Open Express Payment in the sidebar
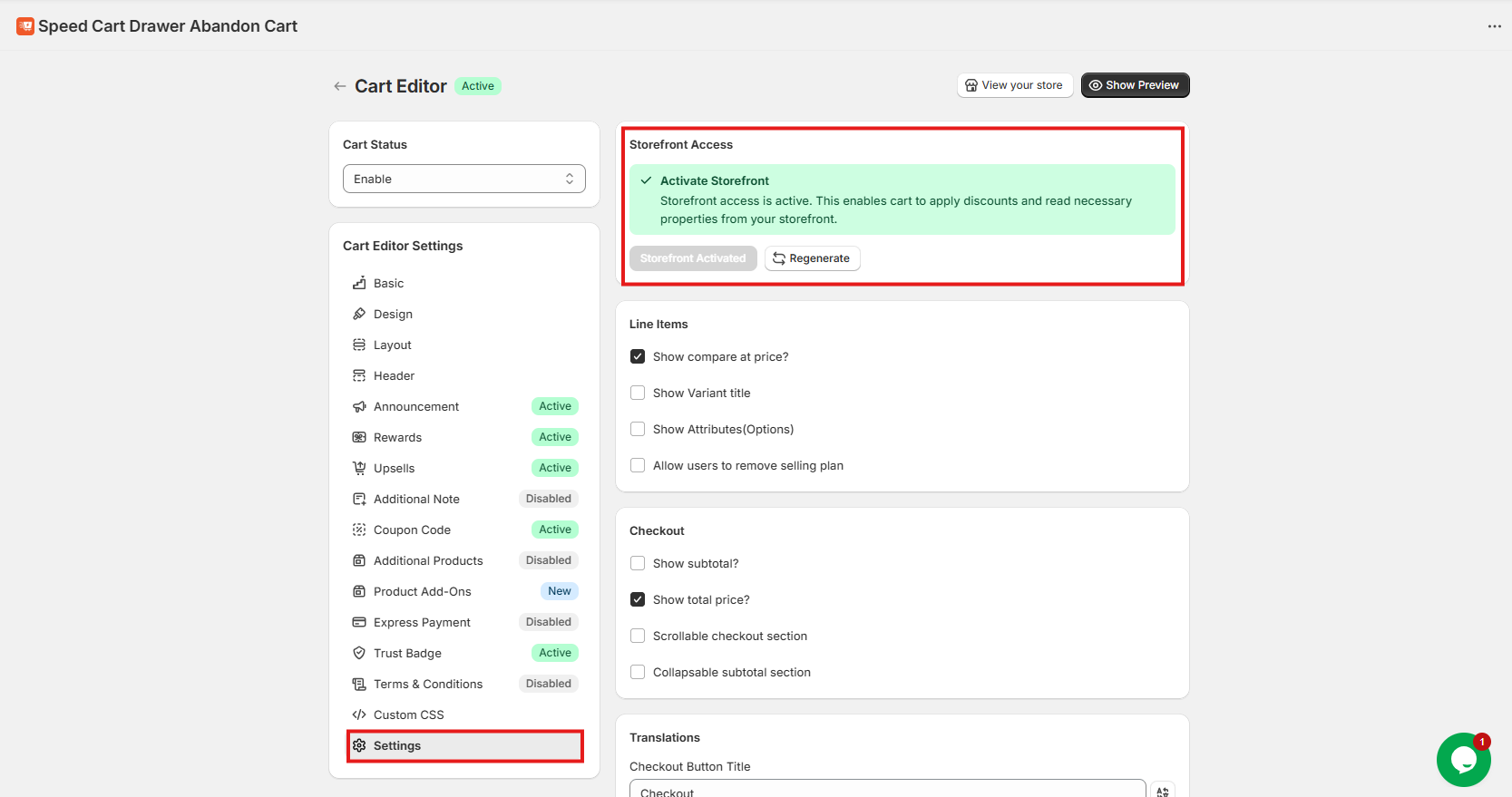Viewport: 1512px width, 797px height. pos(422,622)
